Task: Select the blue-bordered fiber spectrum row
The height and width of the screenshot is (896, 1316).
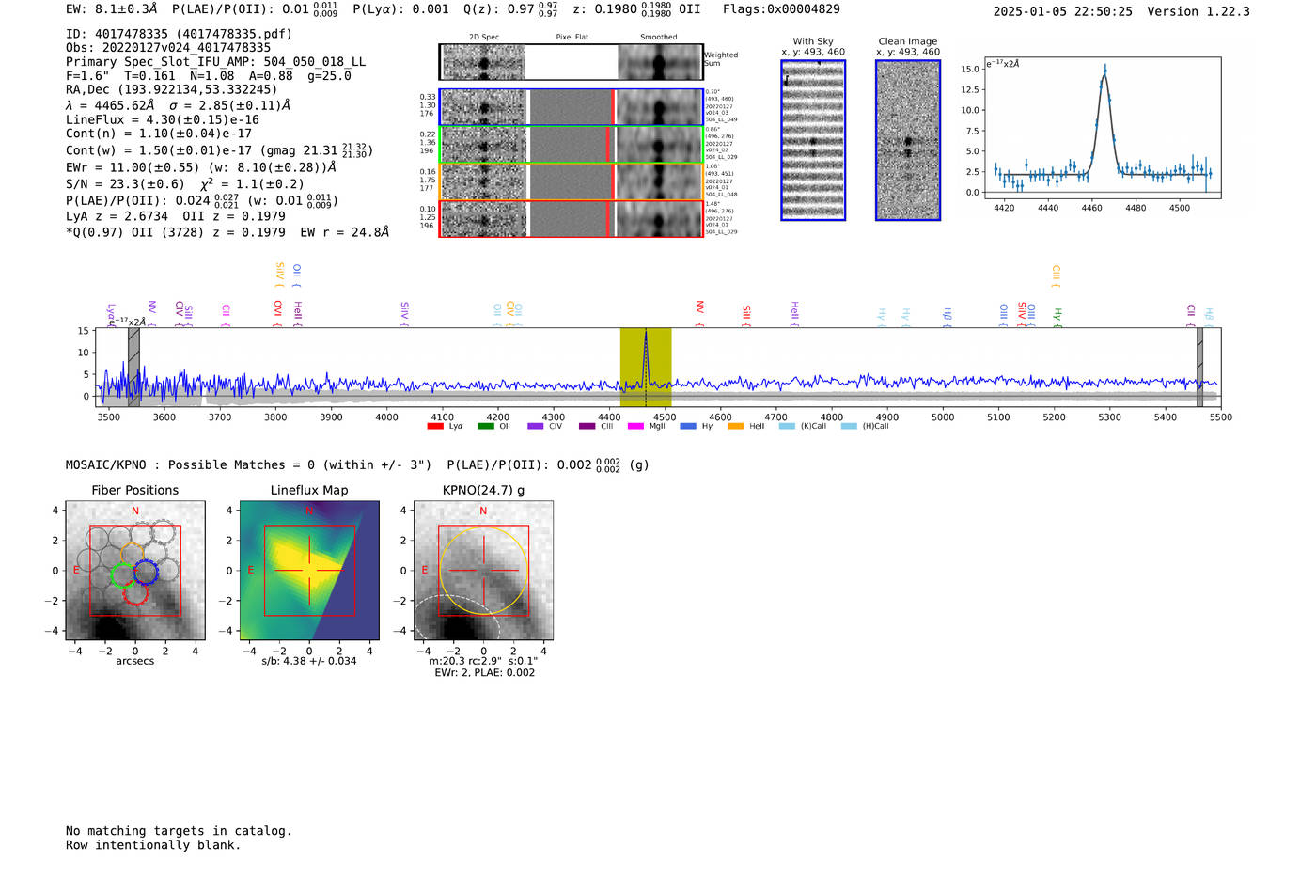Action: [571, 107]
